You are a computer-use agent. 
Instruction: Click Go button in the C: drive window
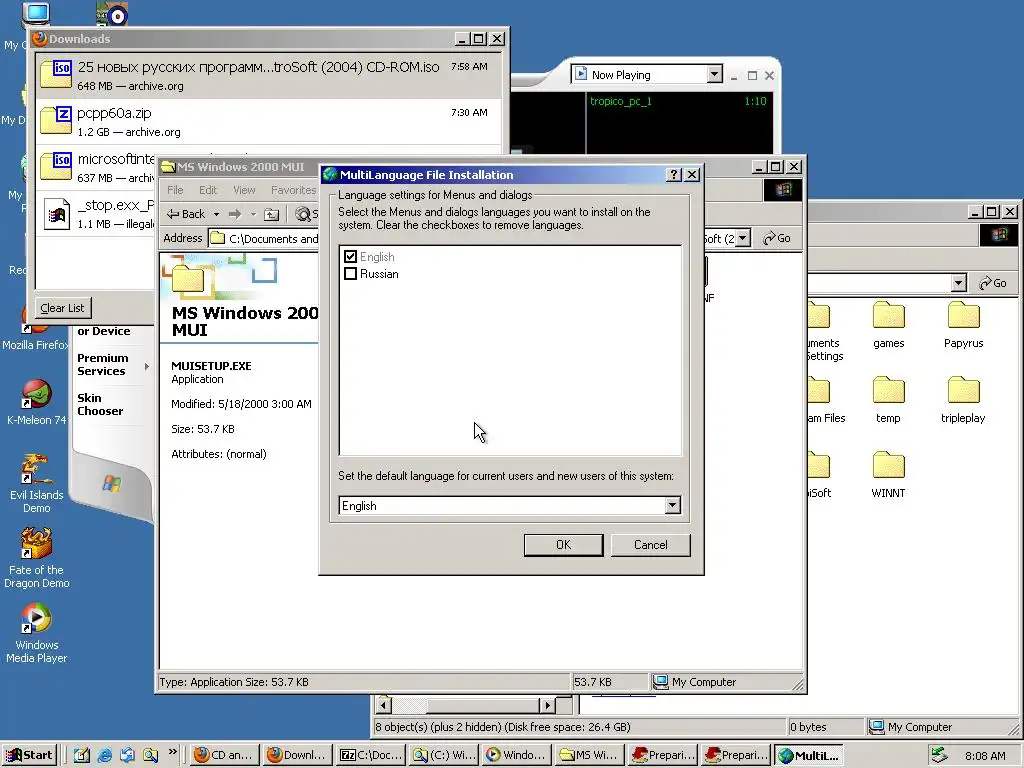point(993,283)
